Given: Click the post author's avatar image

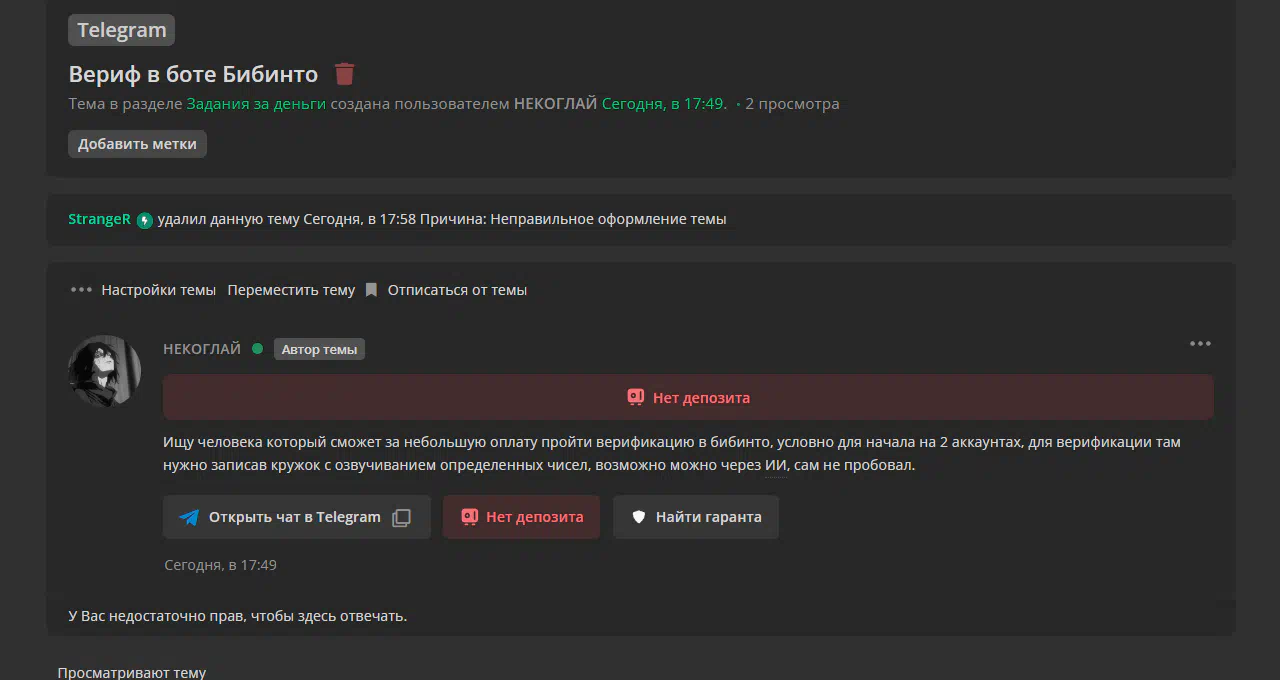Looking at the screenshot, I should pyautogui.click(x=104, y=371).
